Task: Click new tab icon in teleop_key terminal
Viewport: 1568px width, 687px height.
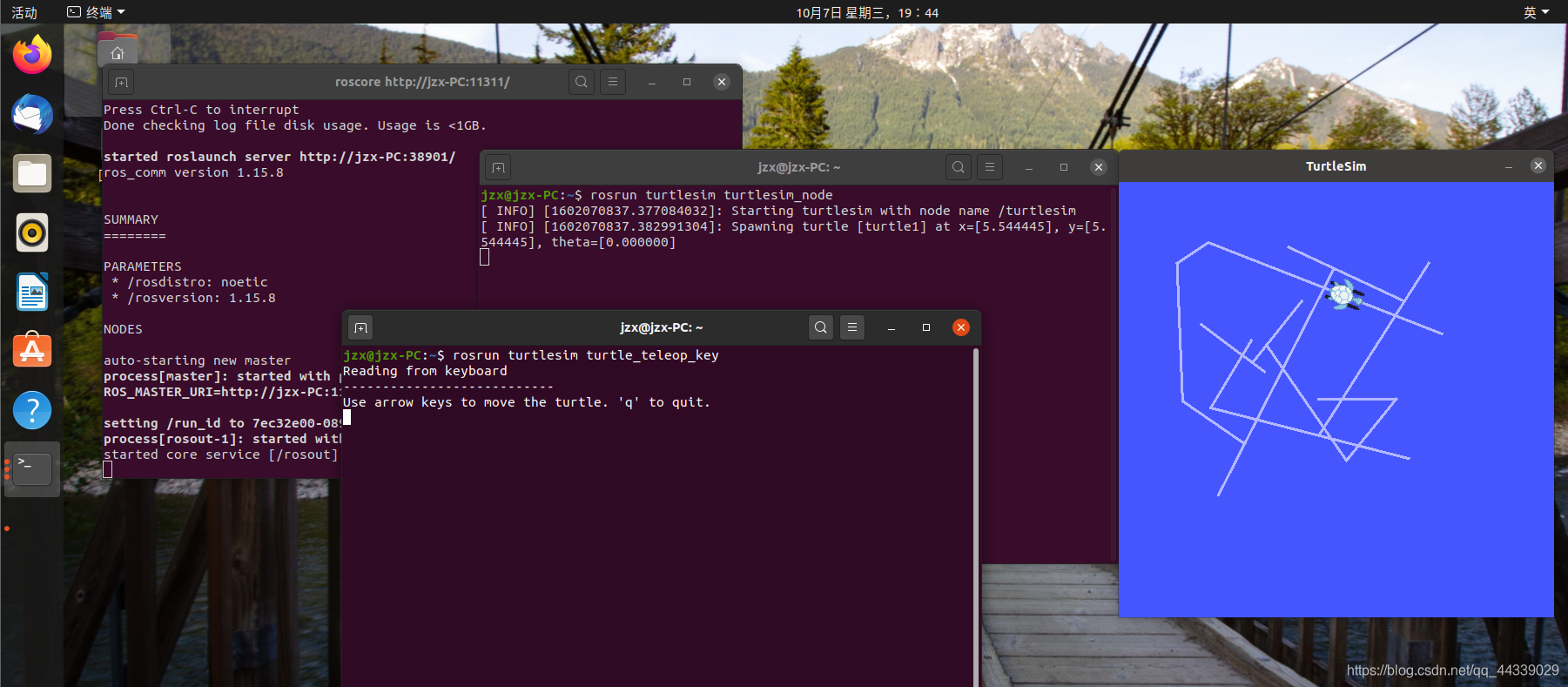Action: [360, 327]
